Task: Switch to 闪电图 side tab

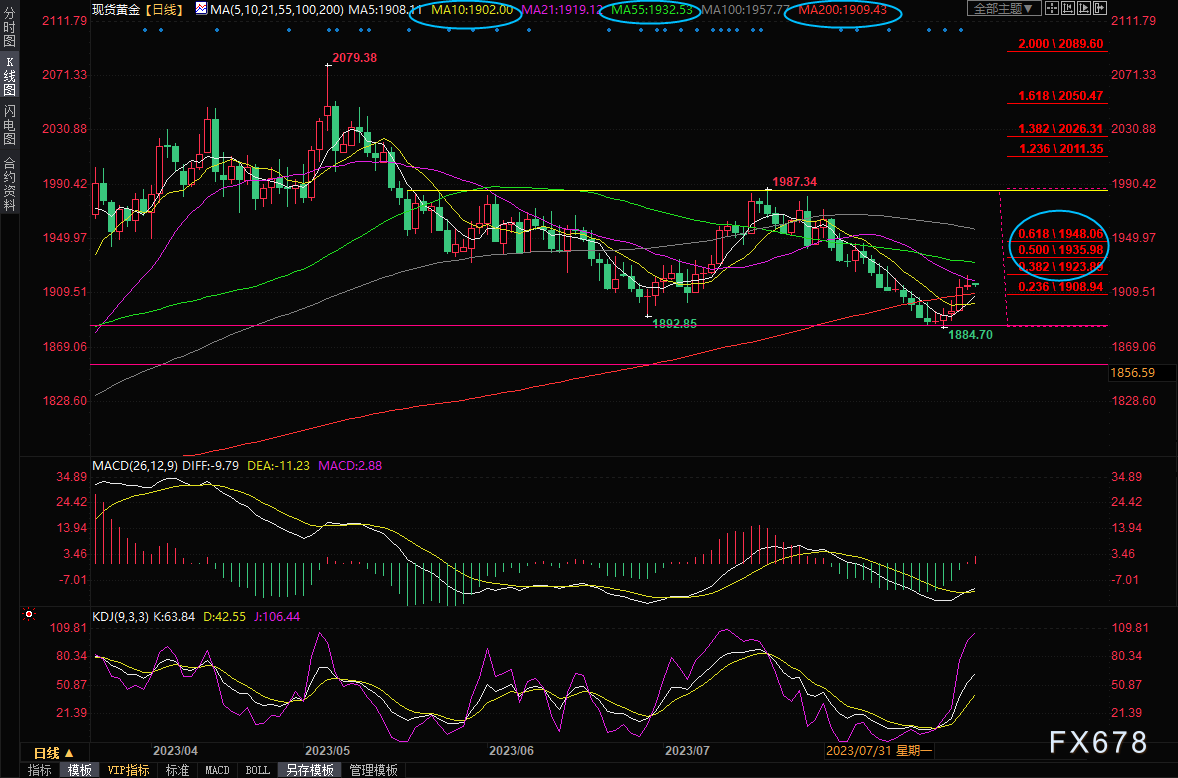Action: click(9, 125)
